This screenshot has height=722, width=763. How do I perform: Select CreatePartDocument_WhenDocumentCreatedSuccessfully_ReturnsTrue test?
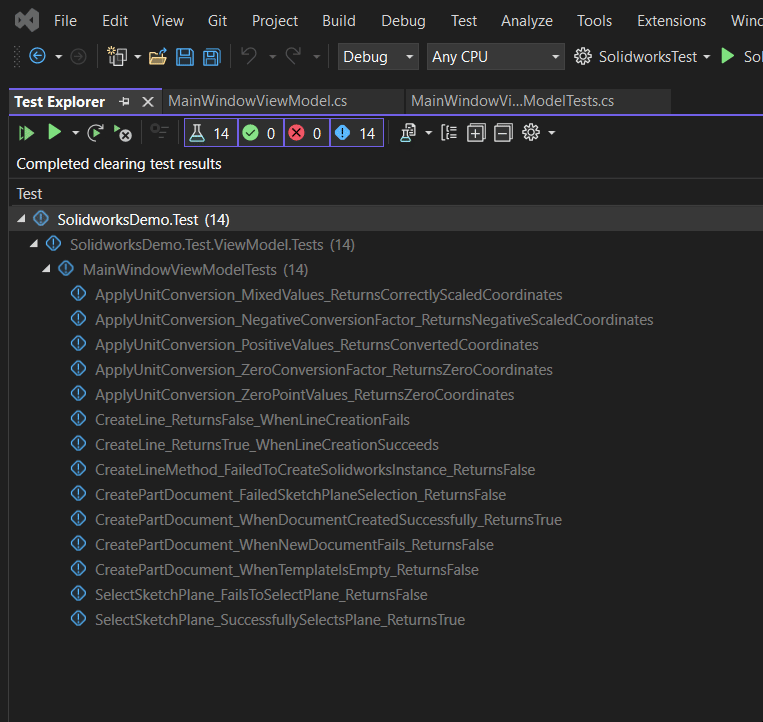pyautogui.click(x=328, y=520)
